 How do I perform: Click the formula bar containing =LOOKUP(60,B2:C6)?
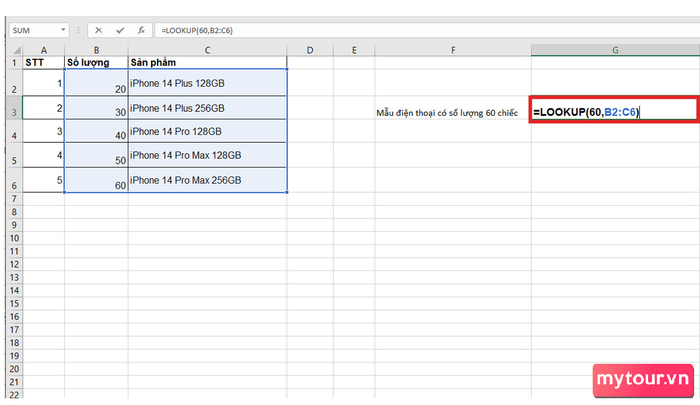pos(427,30)
